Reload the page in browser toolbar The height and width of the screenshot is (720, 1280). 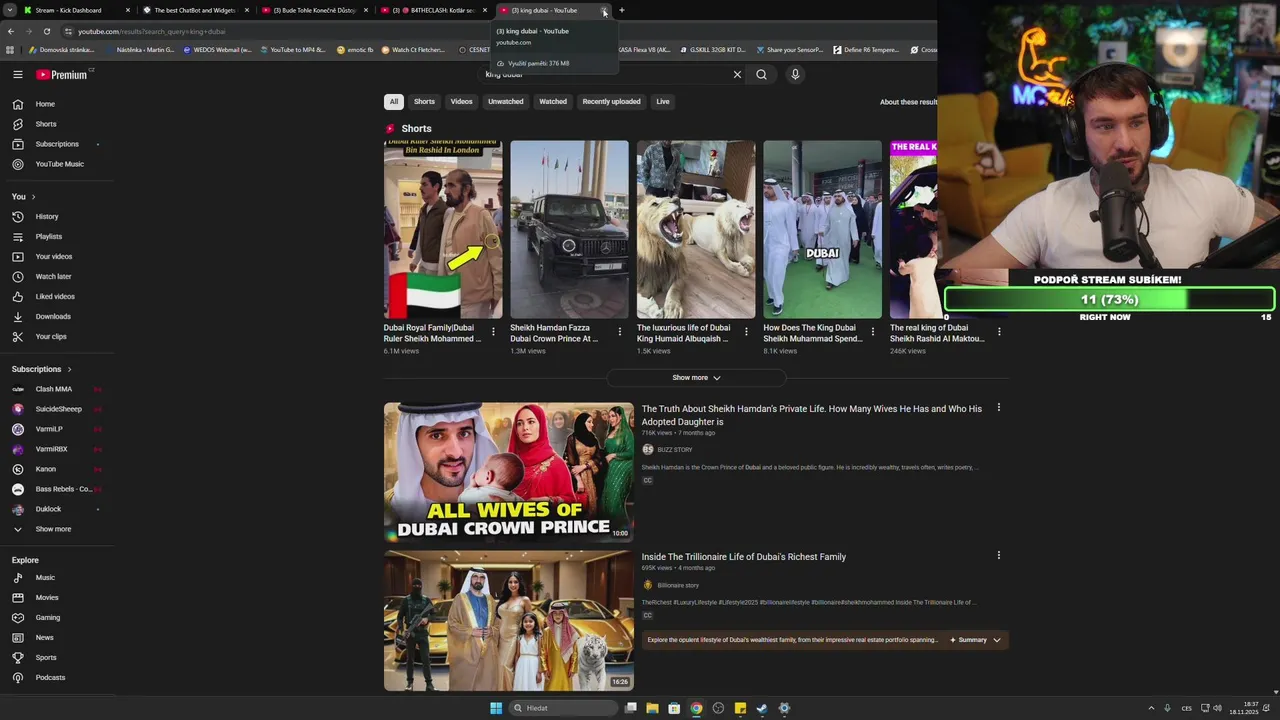[x=46, y=31]
